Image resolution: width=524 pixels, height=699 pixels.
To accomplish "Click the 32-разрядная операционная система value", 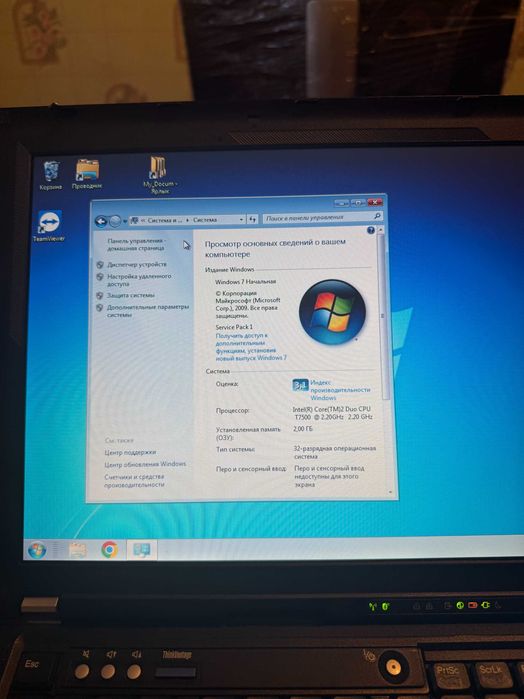I will pyautogui.click(x=334, y=452).
